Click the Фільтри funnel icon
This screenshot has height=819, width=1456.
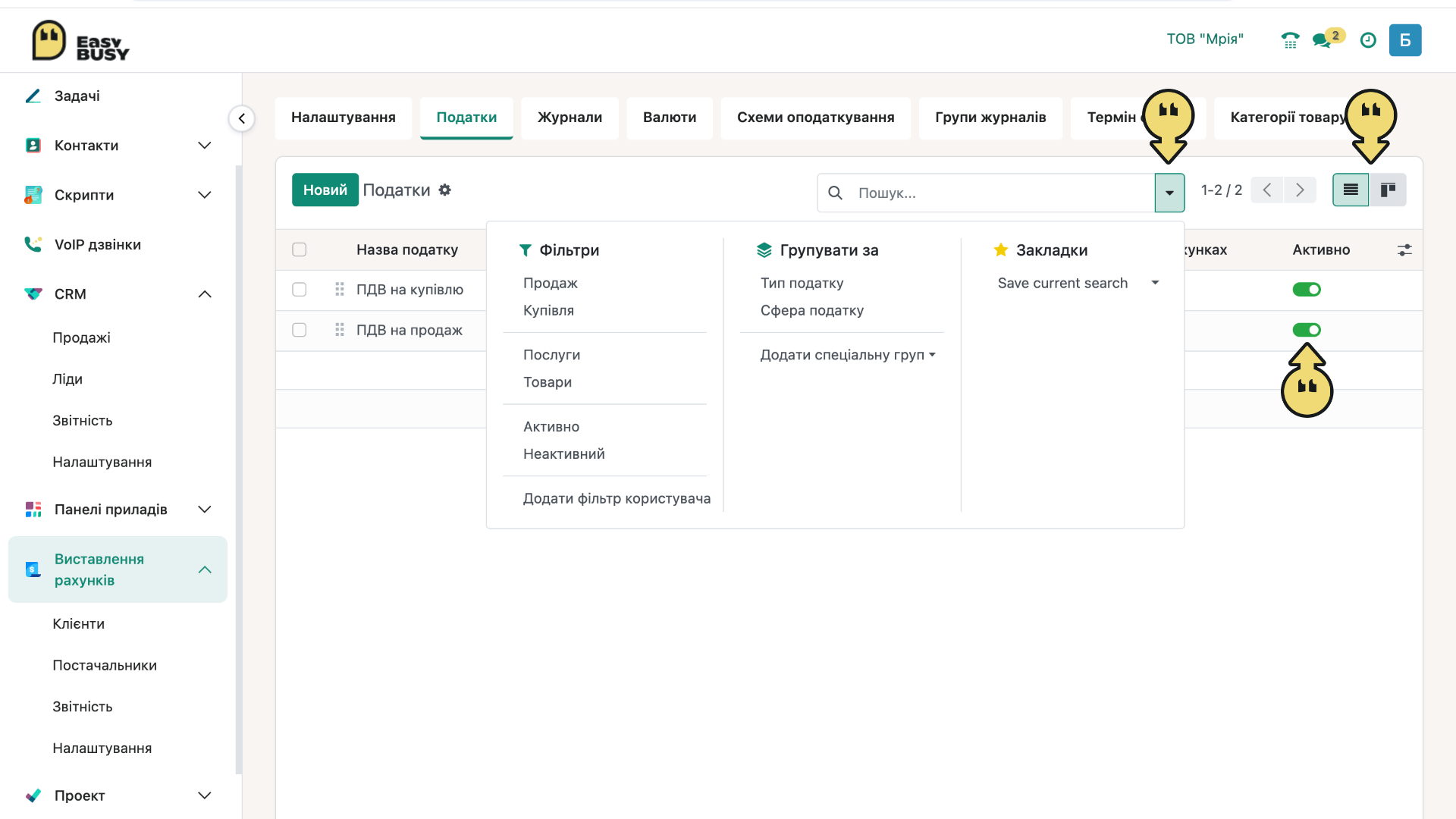525,250
